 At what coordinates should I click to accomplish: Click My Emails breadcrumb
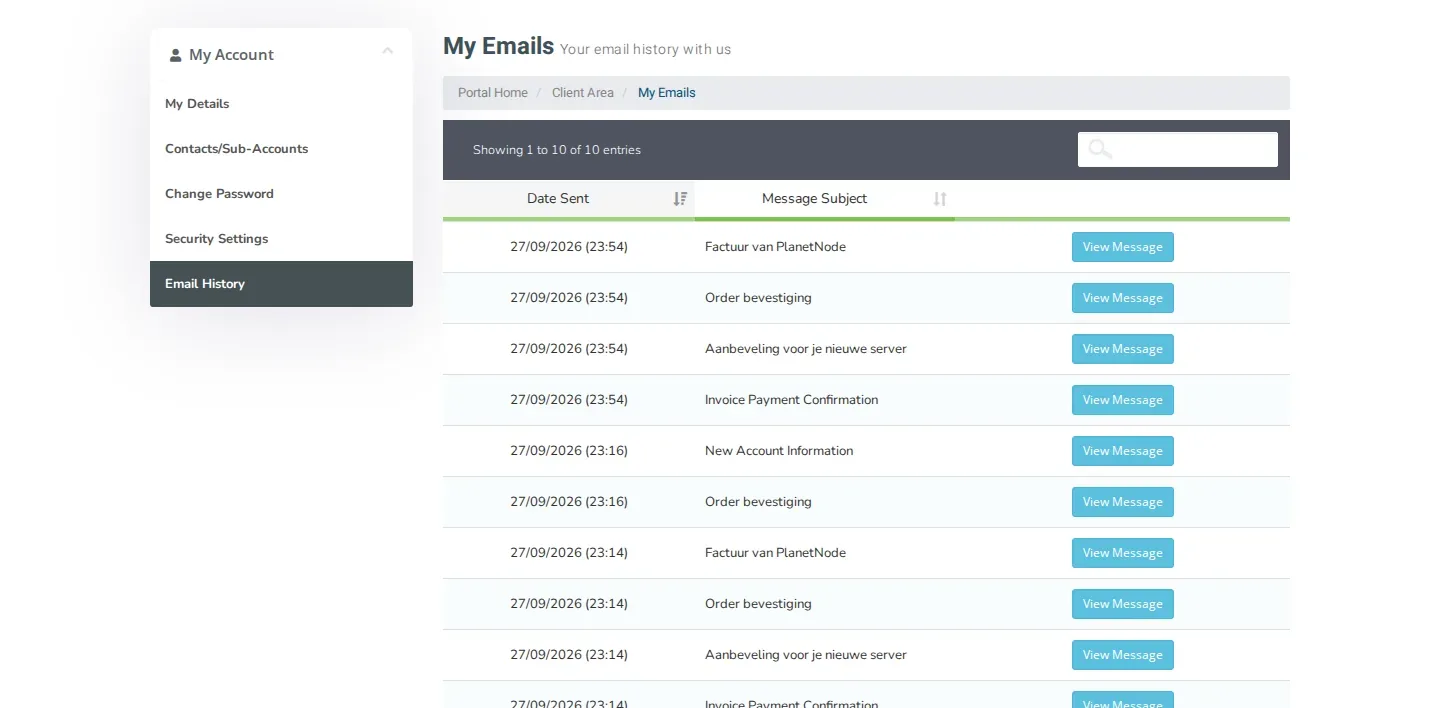667,93
